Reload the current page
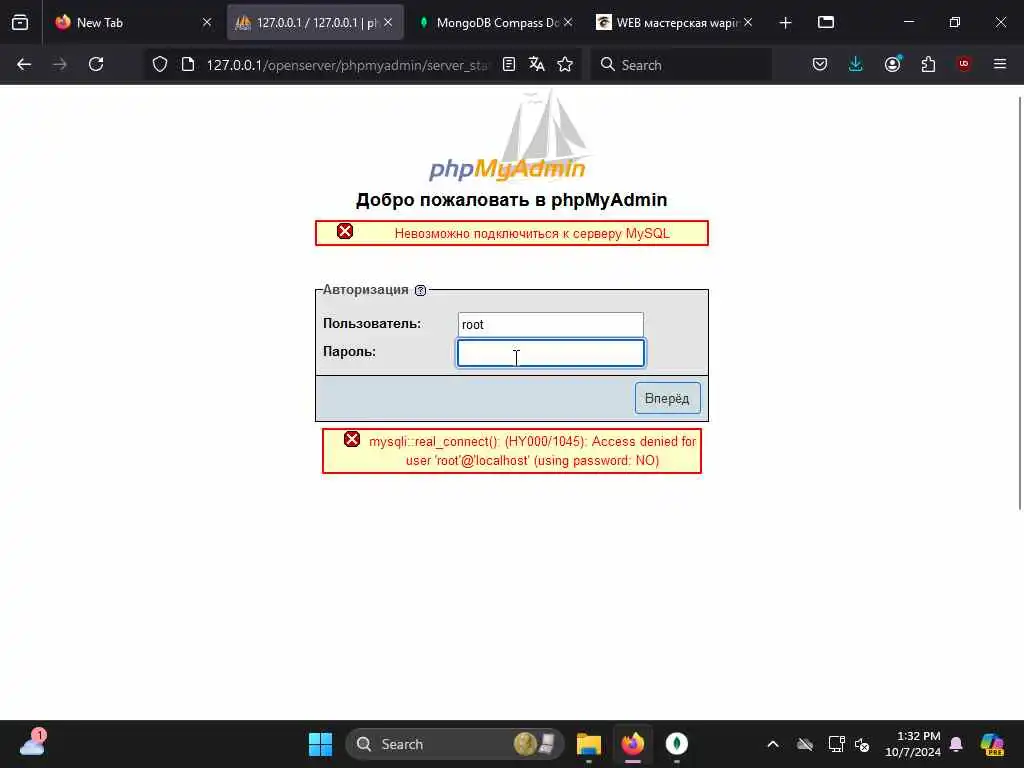The height and width of the screenshot is (768, 1024). tap(96, 65)
